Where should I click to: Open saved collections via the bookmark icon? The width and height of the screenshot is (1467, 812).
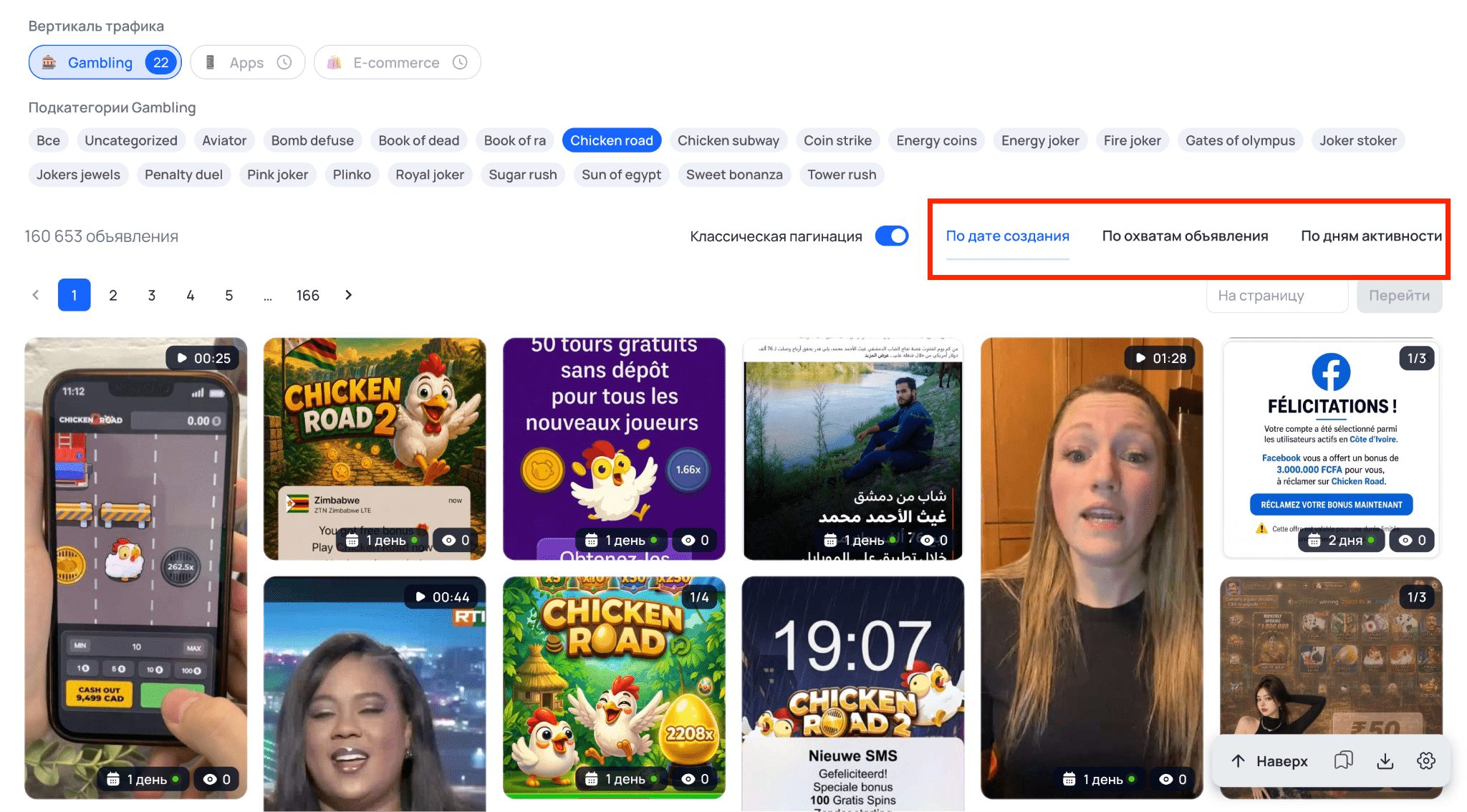pyautogui.click(x=1343, y=760)
